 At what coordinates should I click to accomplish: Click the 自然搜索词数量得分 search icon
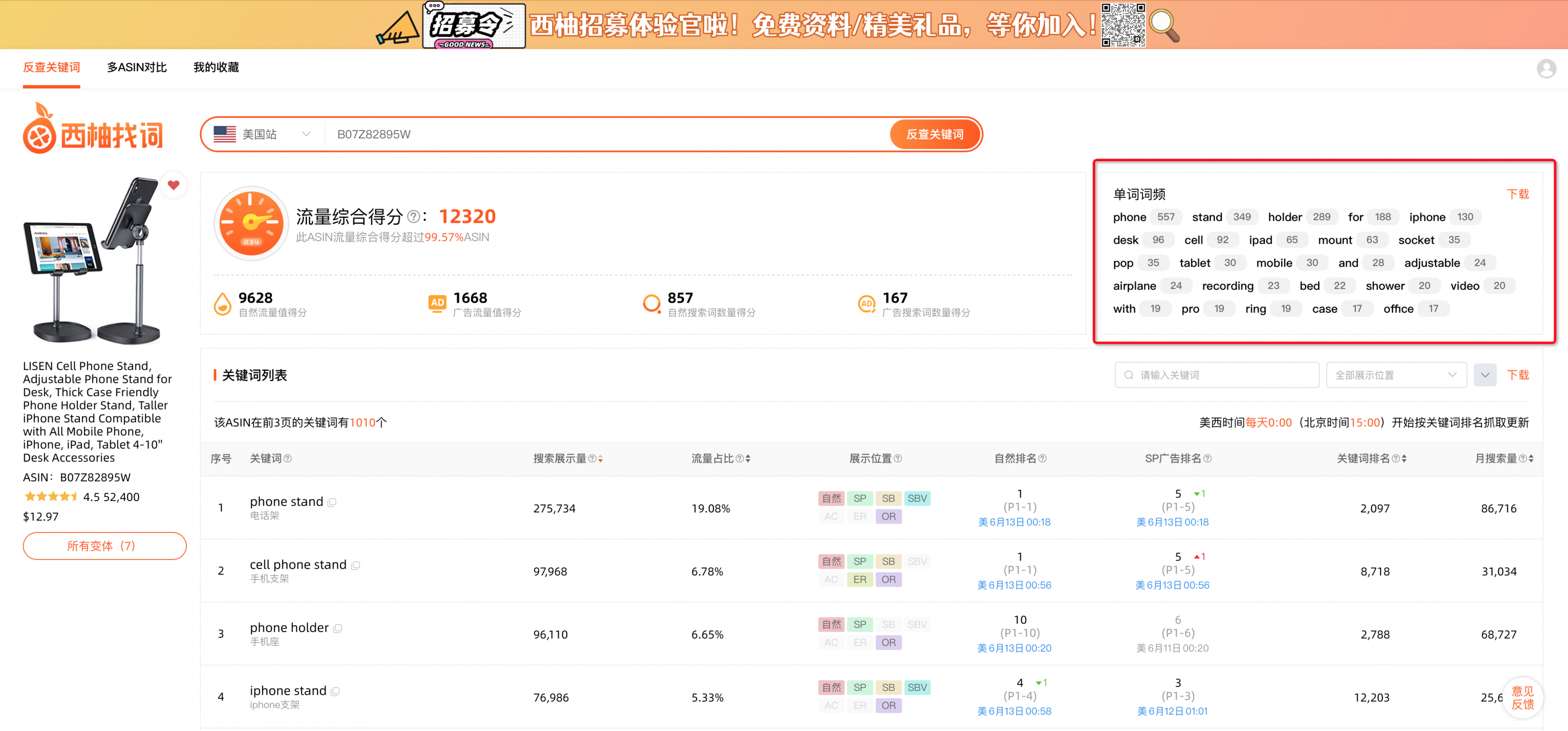pos(651,303)
